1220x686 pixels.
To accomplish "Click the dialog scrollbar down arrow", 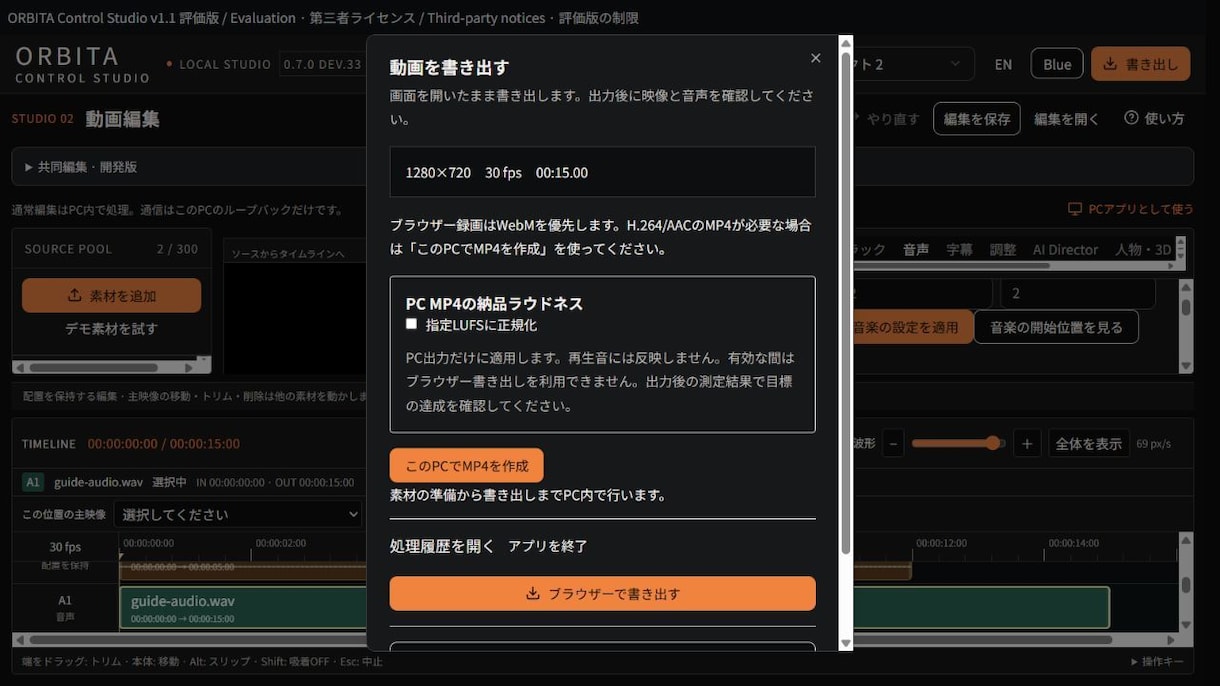I will click(846, 643).
